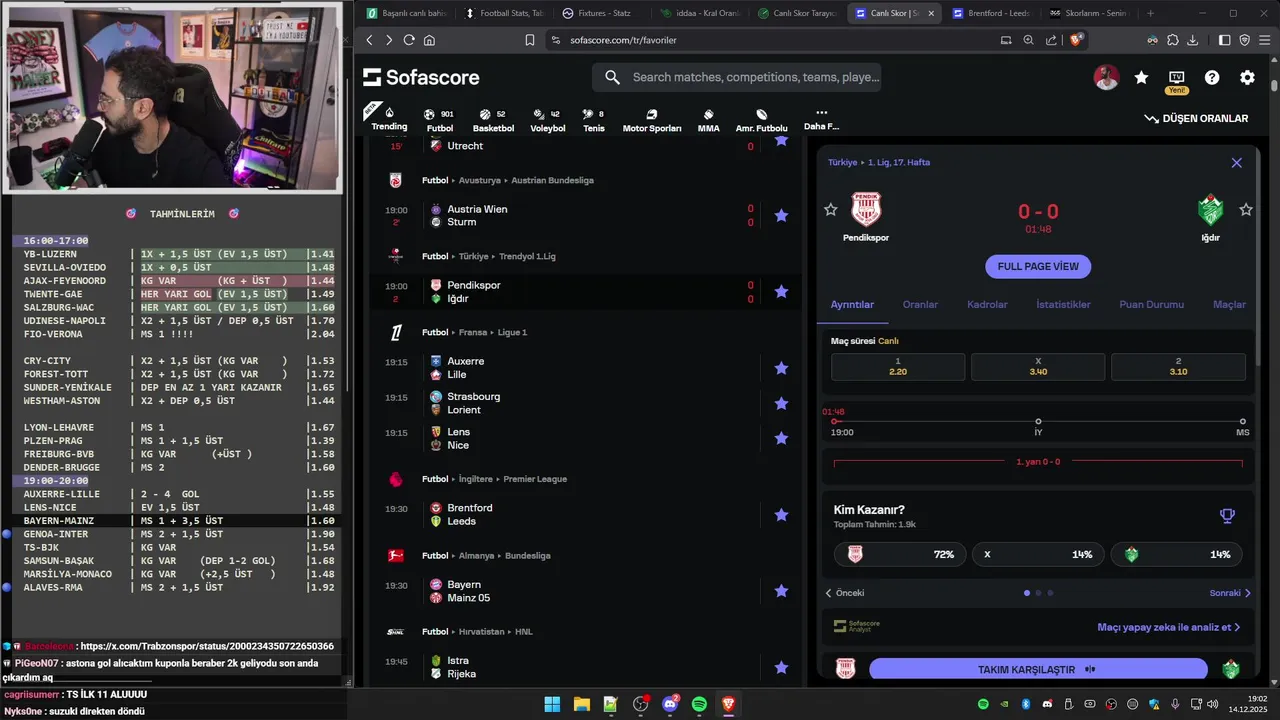1280x720 pixels.
Task: Go to Önceki poll card
Action: click(845, 593)
